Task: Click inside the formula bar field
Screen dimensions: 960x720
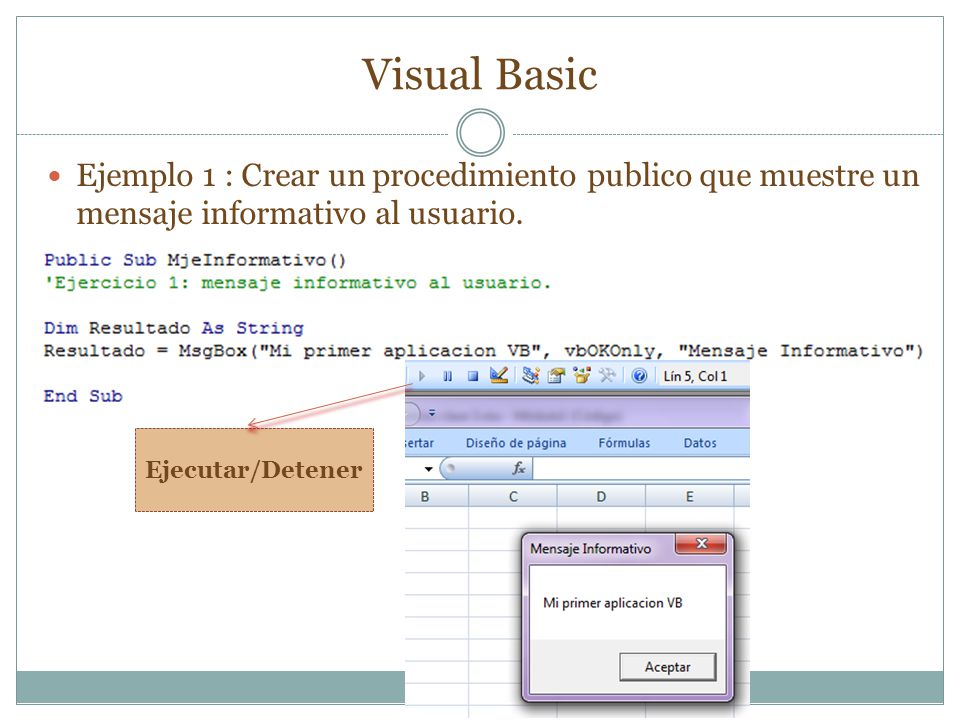Action: pos(641,469)
